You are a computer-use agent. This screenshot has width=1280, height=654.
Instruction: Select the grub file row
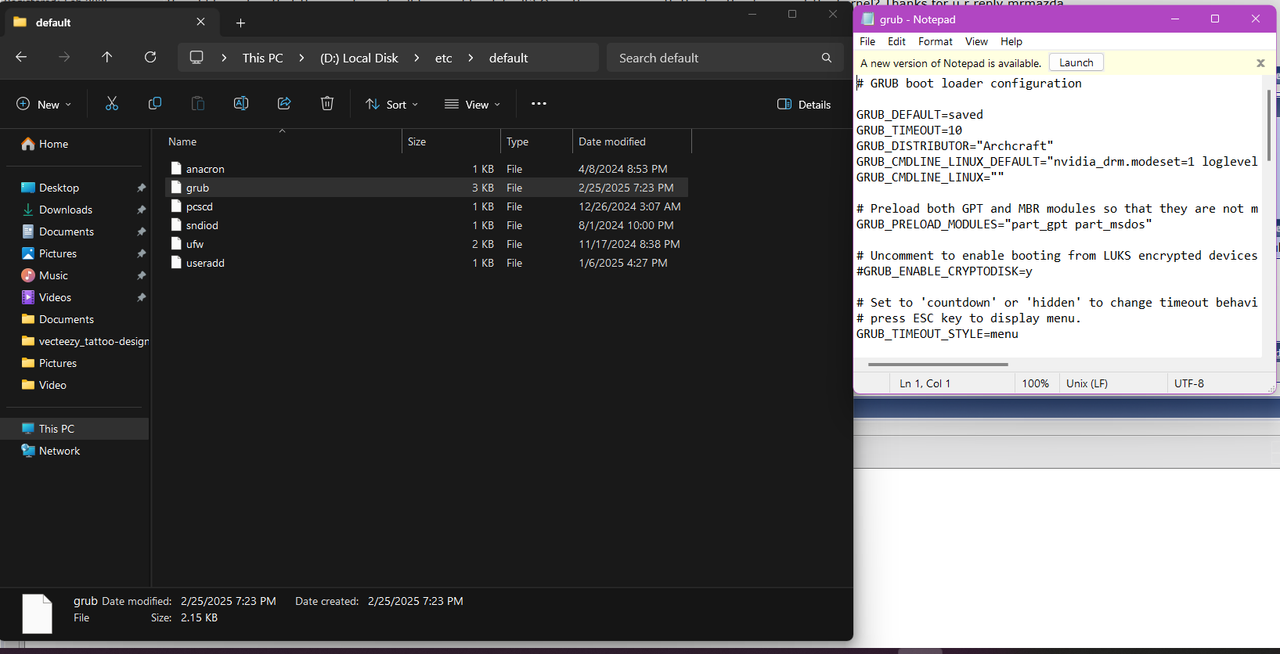[426, 188]
